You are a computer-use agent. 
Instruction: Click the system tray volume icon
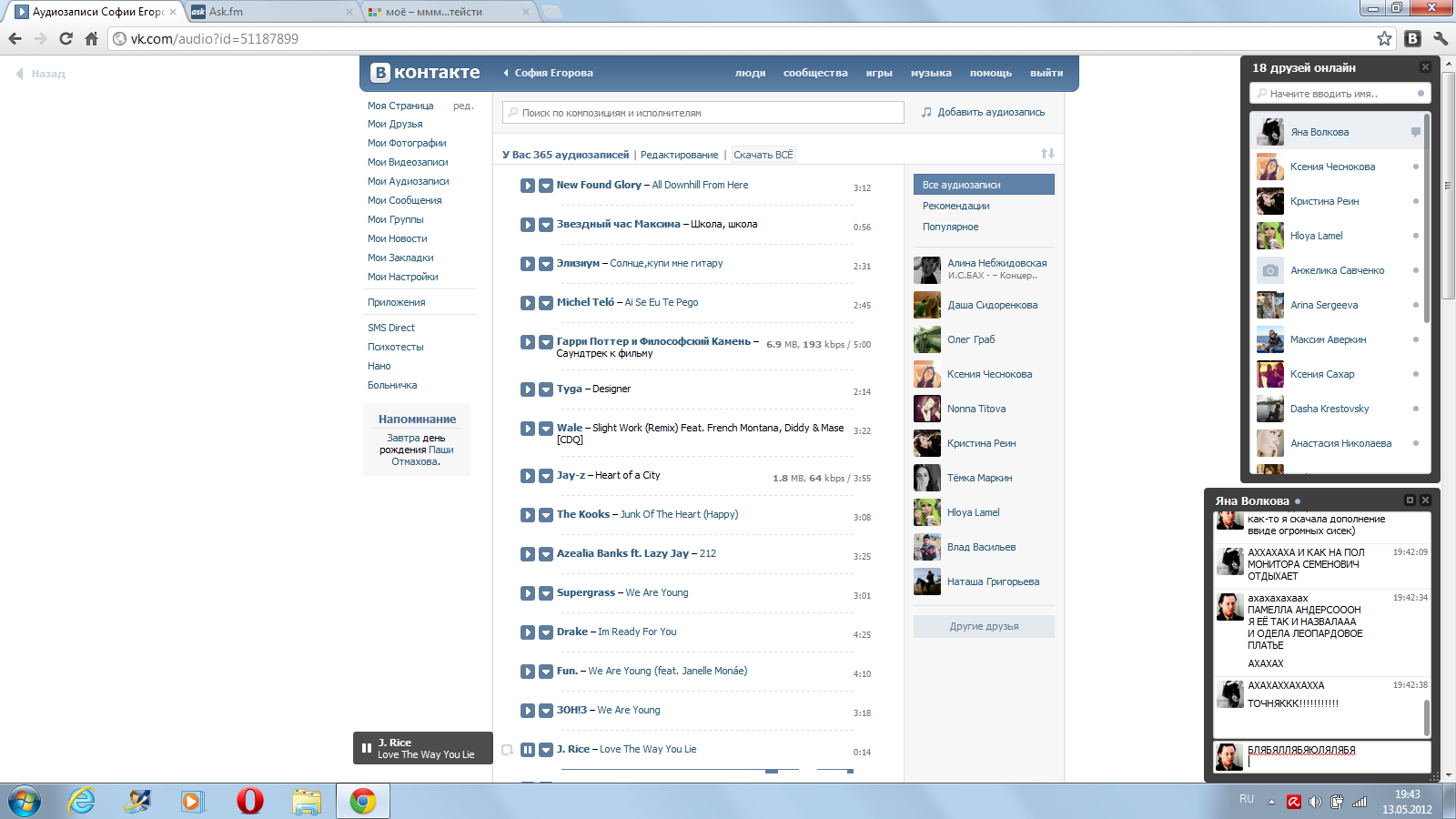(x=1314, y=802)
